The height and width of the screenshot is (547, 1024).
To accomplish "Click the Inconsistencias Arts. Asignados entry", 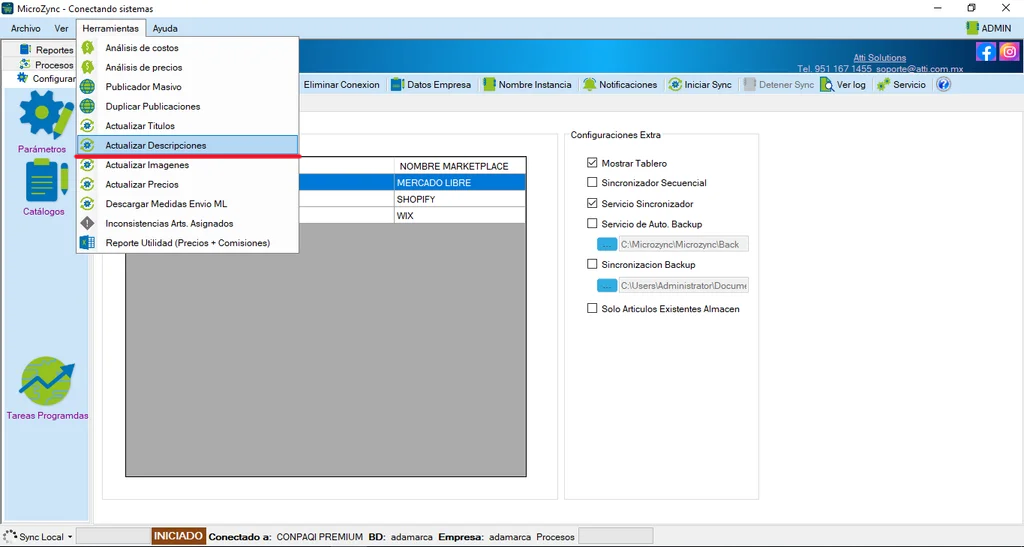I will (x=187, y=224).
